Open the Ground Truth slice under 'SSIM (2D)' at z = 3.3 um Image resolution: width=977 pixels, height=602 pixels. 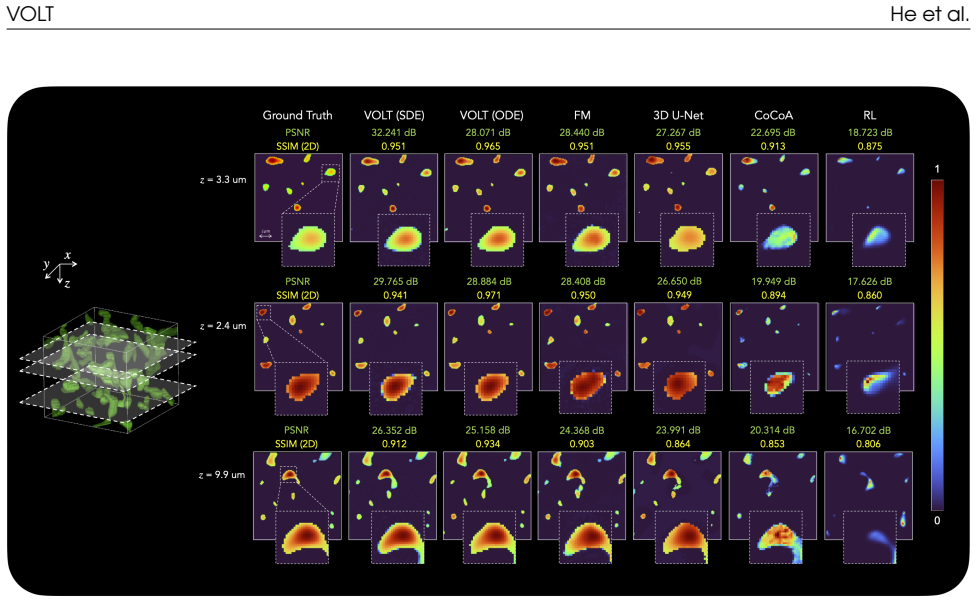pyautogui.click(x=298, y=197)
